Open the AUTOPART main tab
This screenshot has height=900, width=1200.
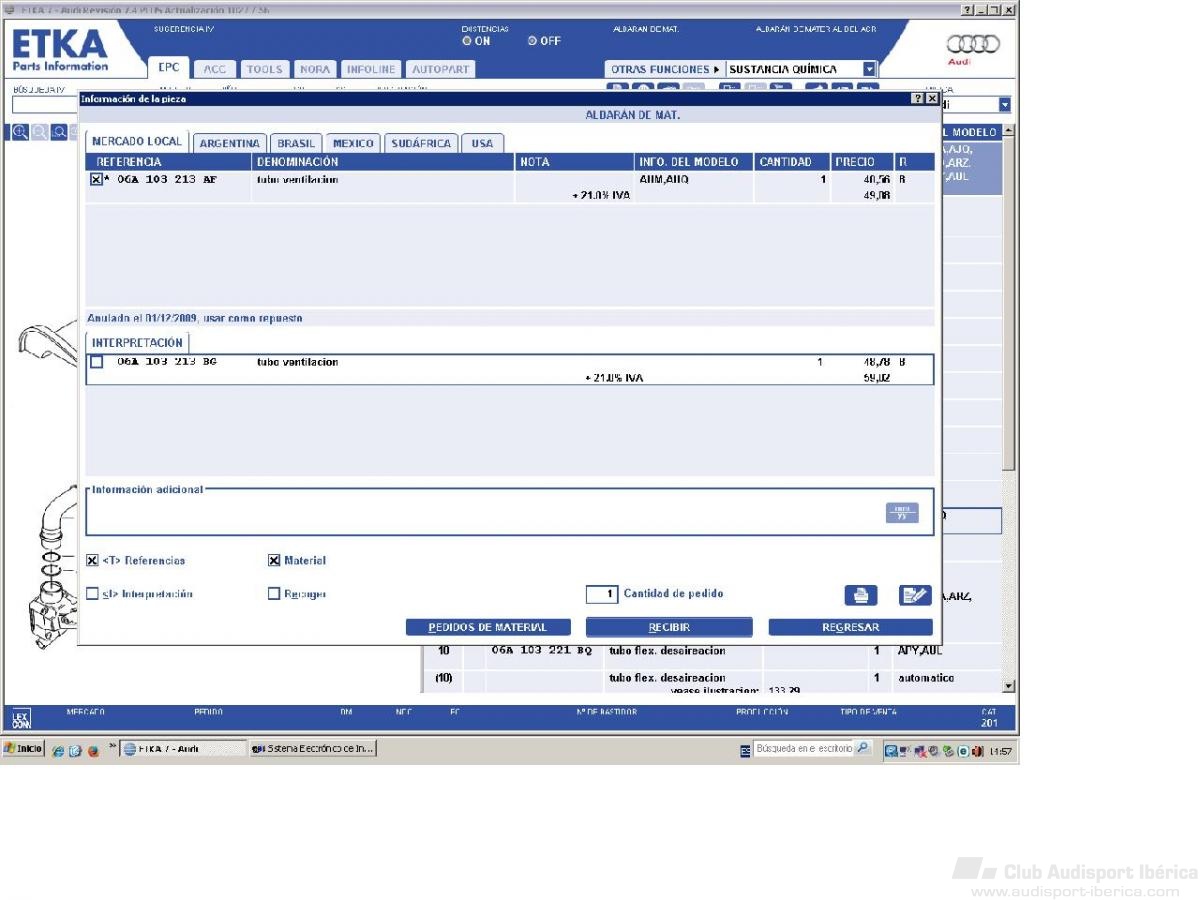click(440, 69)
